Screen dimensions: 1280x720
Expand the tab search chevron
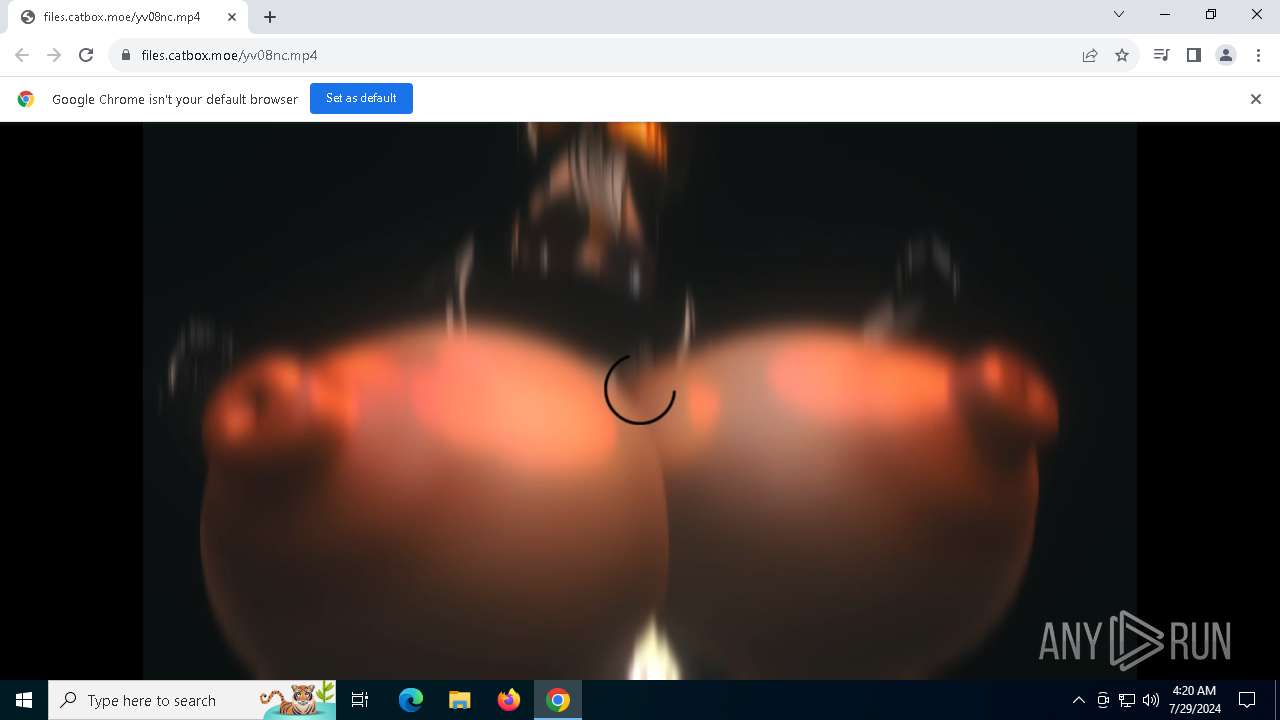[x=1119, y=14]
